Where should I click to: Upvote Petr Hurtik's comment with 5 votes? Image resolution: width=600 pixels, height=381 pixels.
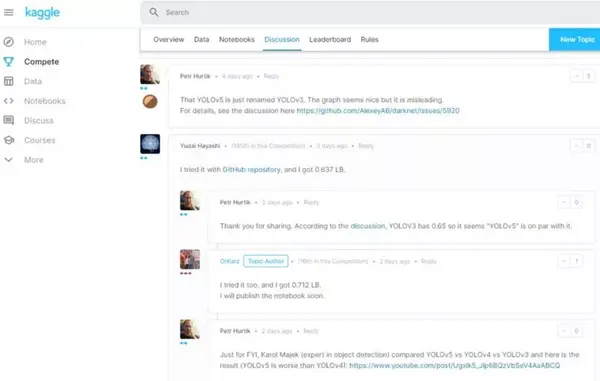(576, 76)
